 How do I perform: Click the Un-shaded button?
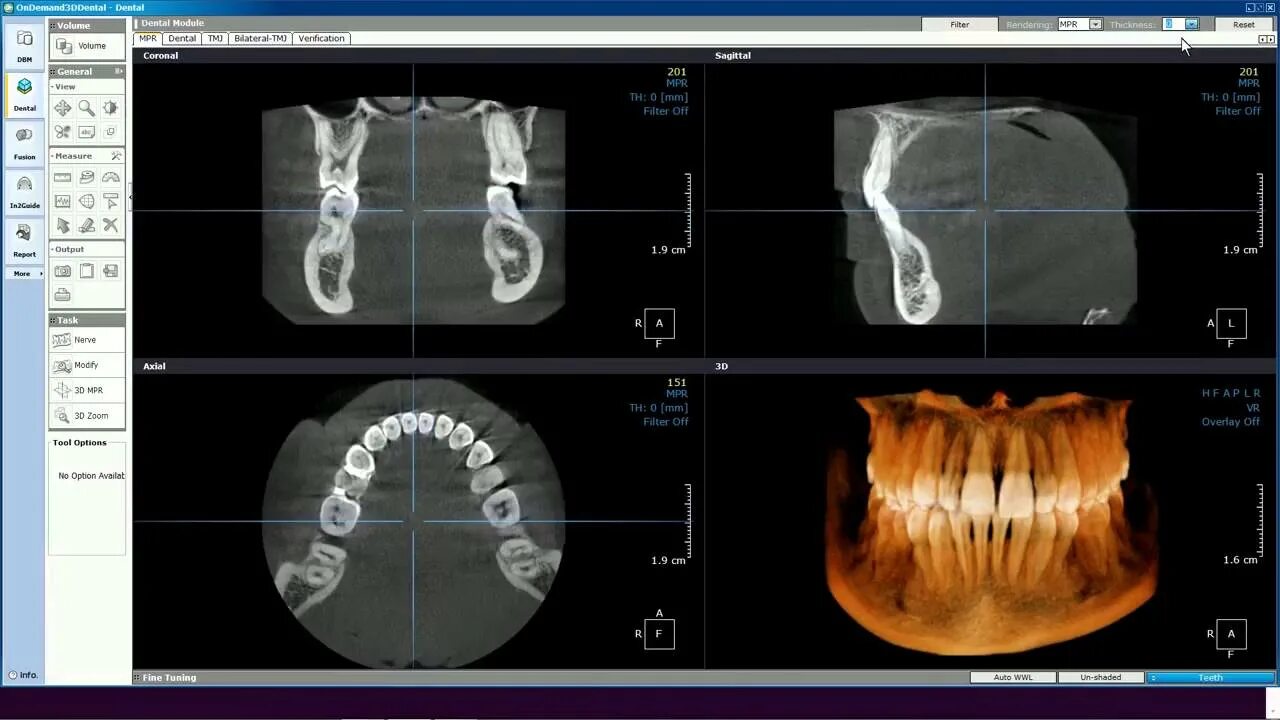tap(1101, 677)
